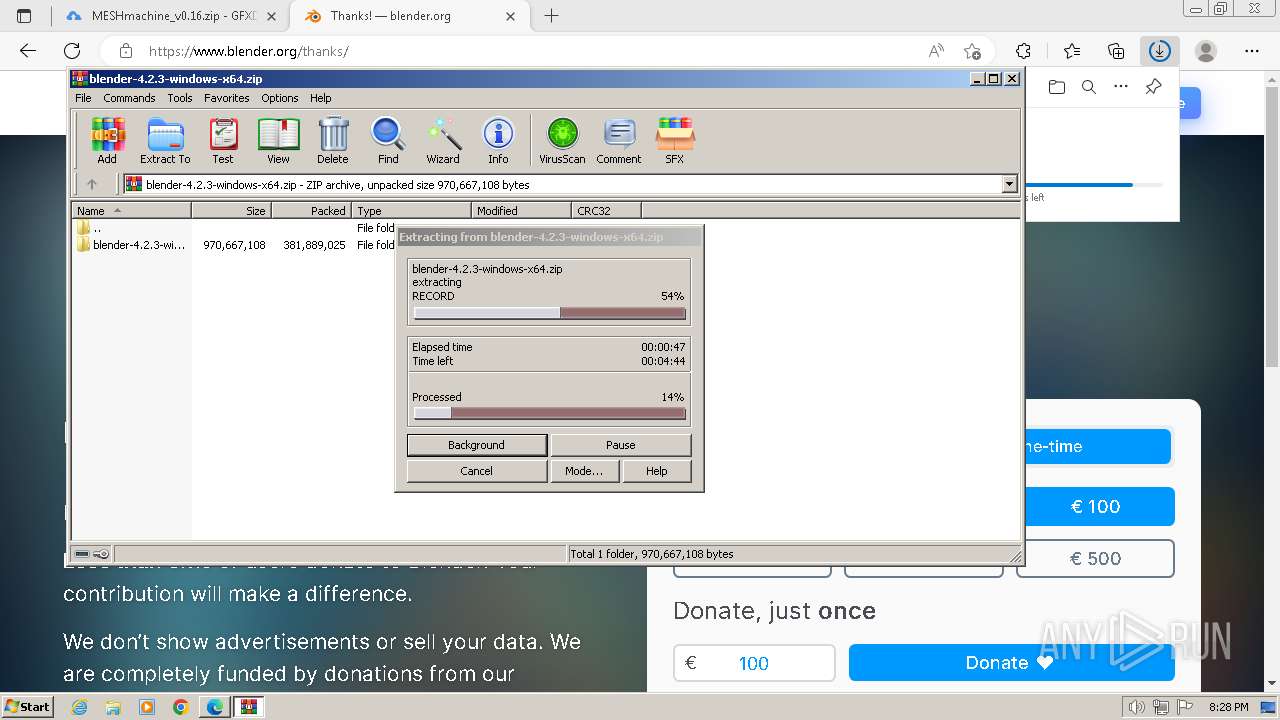
Task: Open the Tools menu
Action: (180, 98)
